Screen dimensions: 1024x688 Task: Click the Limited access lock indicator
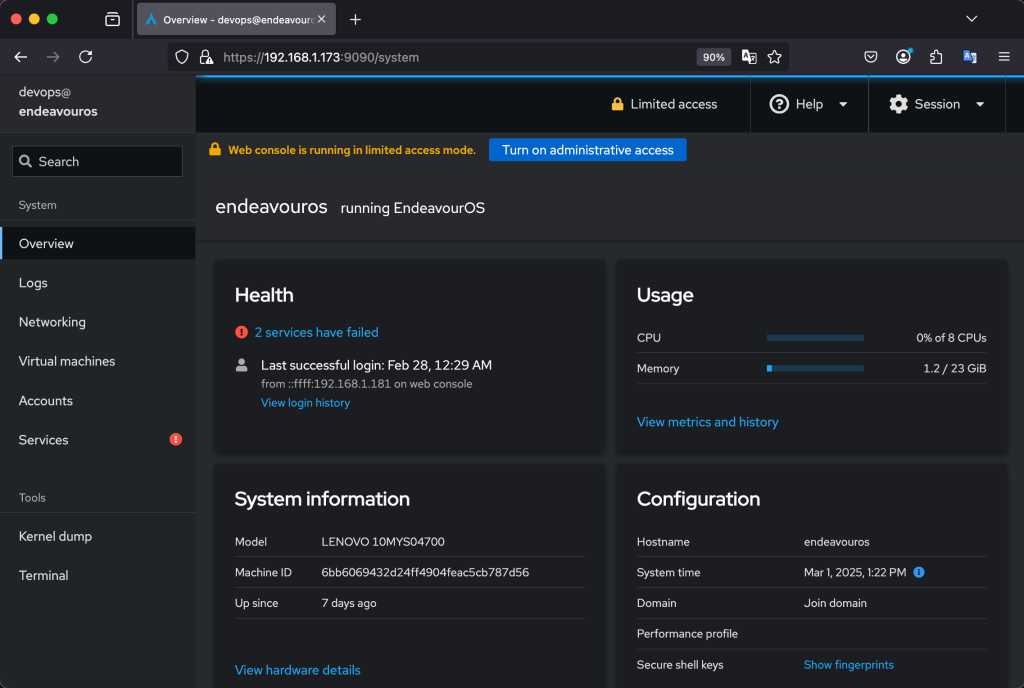pyautogui.click(x=664, y=104)
